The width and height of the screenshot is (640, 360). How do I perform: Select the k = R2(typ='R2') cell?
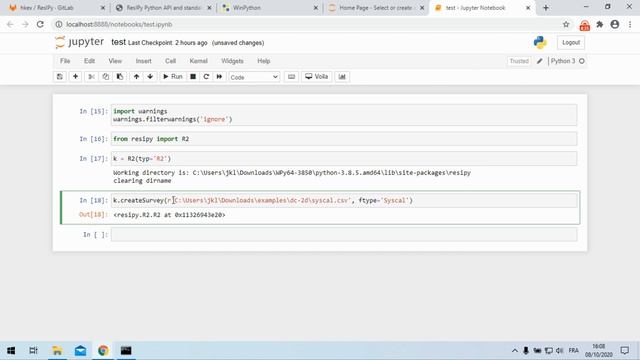tap(344, 159)
